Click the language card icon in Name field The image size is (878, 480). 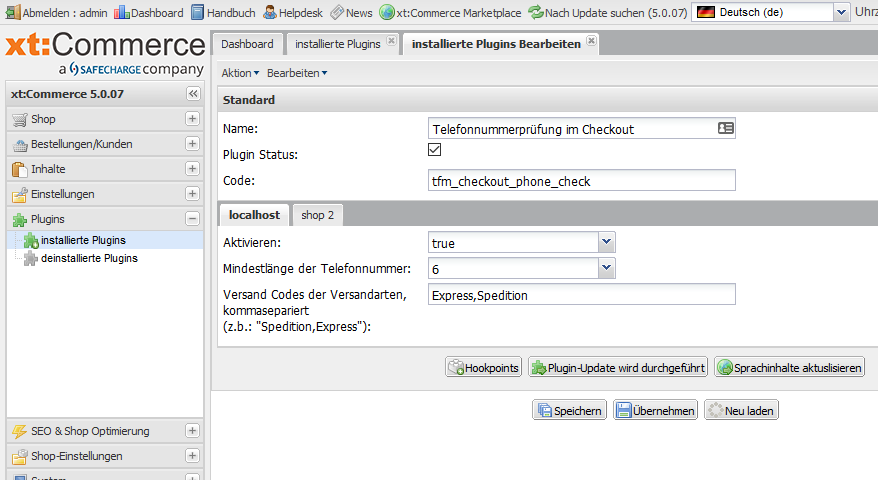(725, 129)
